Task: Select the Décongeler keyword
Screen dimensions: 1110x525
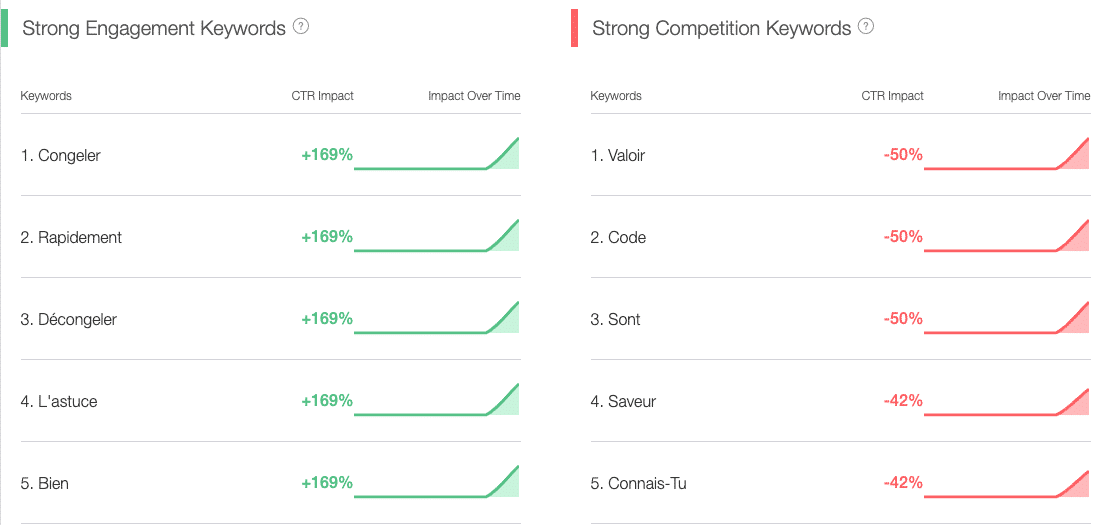Action: coord(69,320)
